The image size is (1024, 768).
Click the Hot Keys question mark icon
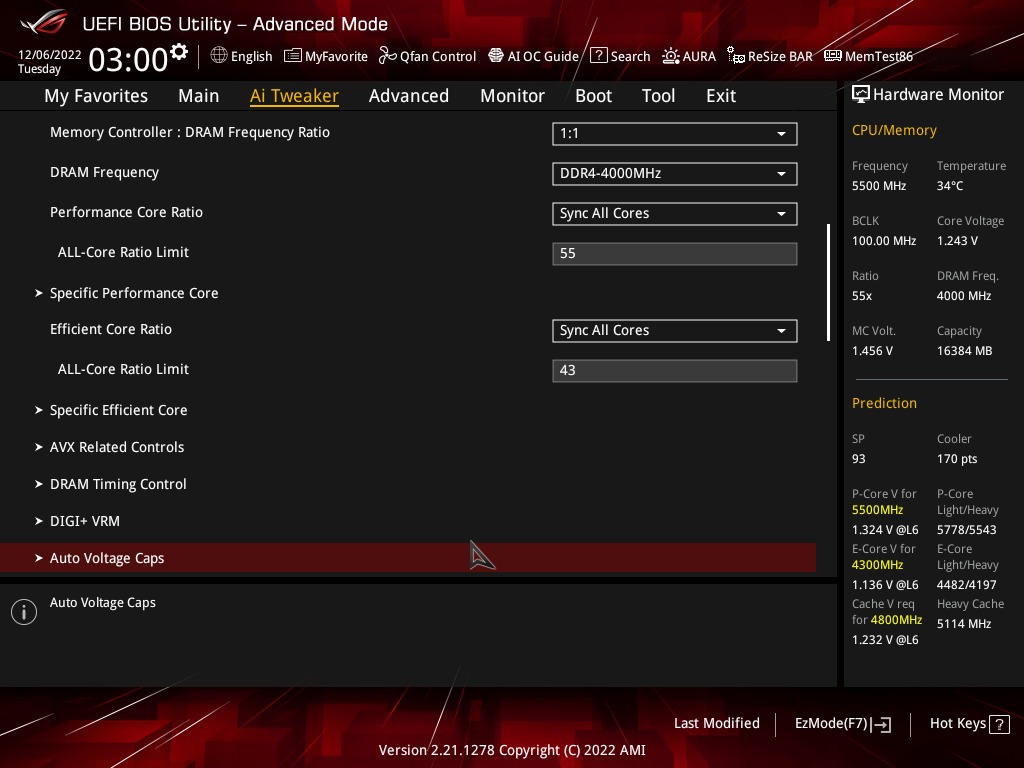(x=999, y=724)
